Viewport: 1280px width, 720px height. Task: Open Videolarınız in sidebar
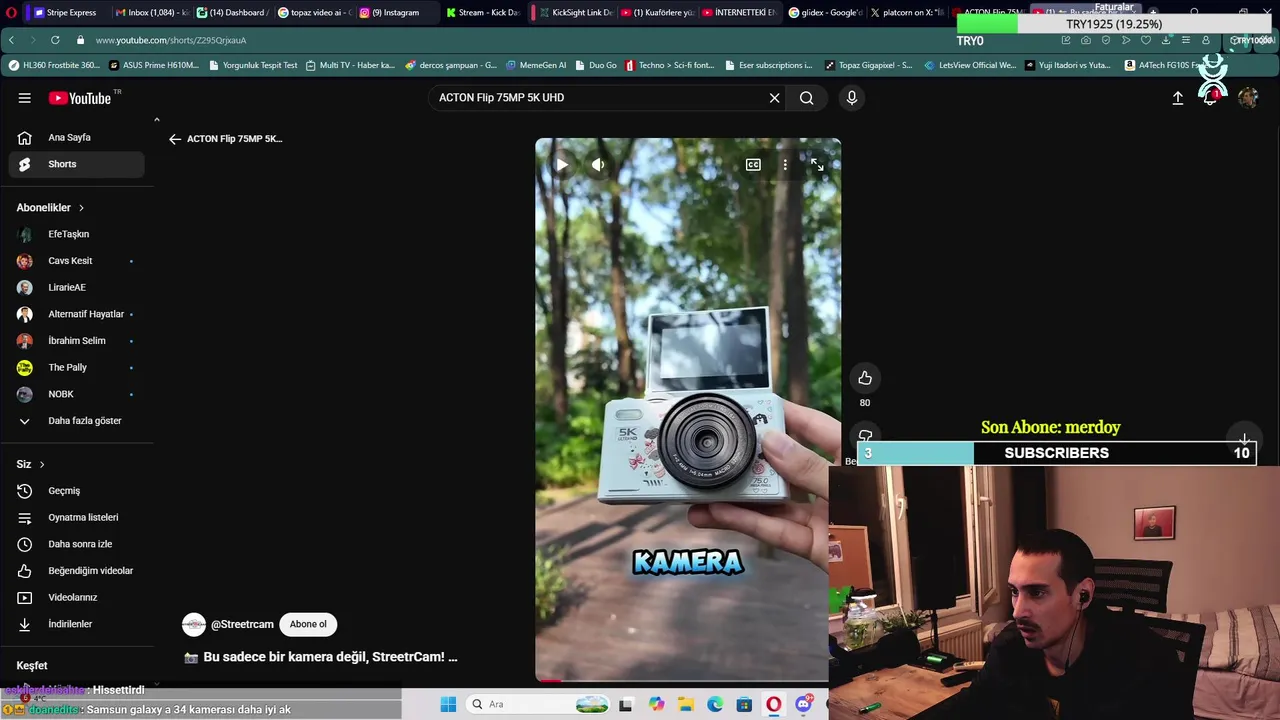(77, 597)
